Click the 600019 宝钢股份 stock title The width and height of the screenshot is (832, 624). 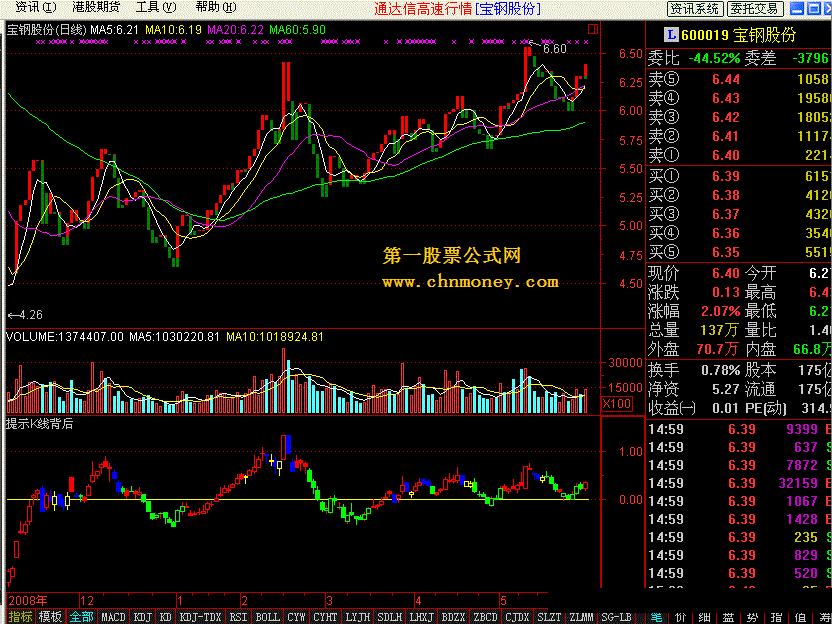click(739, 35)
